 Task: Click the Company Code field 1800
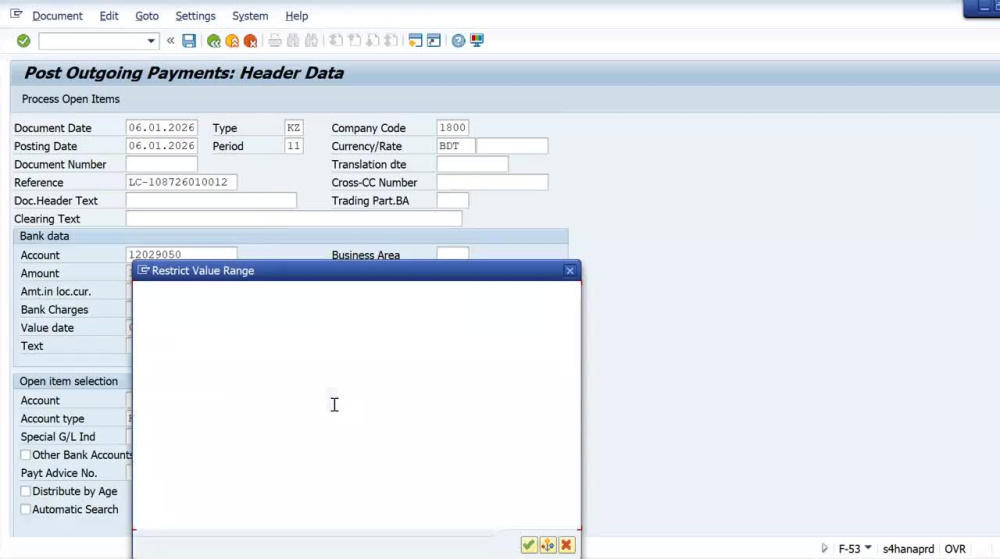[453, 127]
